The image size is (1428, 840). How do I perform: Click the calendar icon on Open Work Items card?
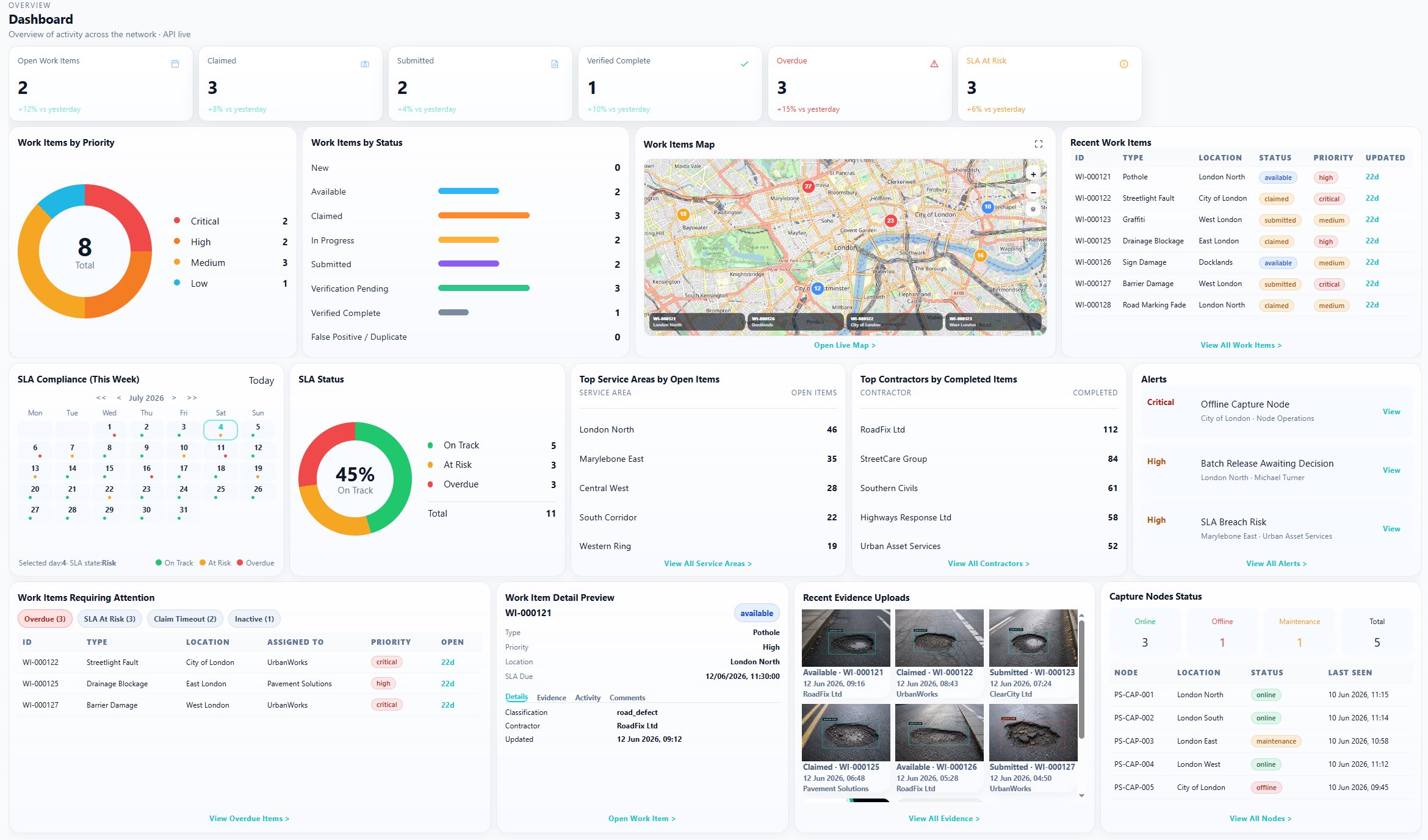tap(175, 64)
